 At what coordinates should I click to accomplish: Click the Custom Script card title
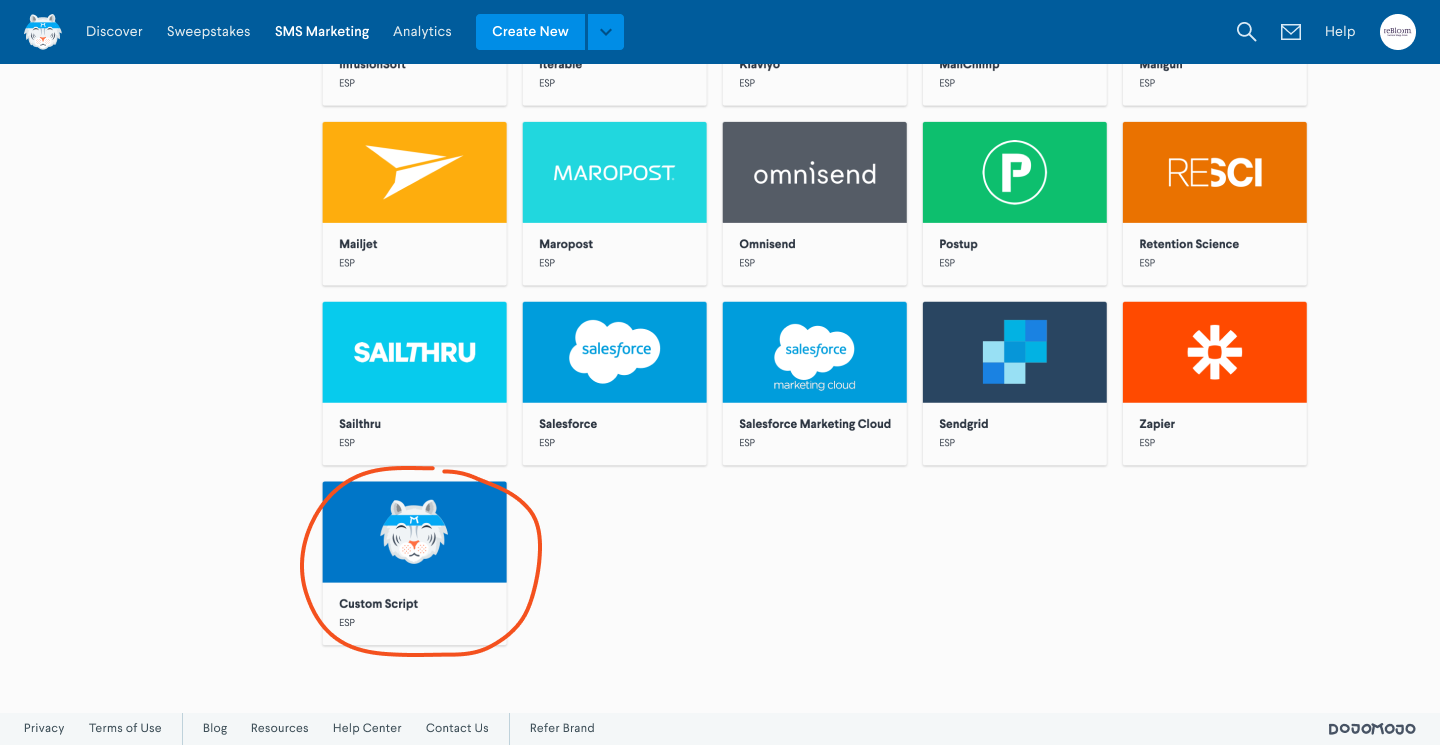pyautogui.click(x=379, y=604)
